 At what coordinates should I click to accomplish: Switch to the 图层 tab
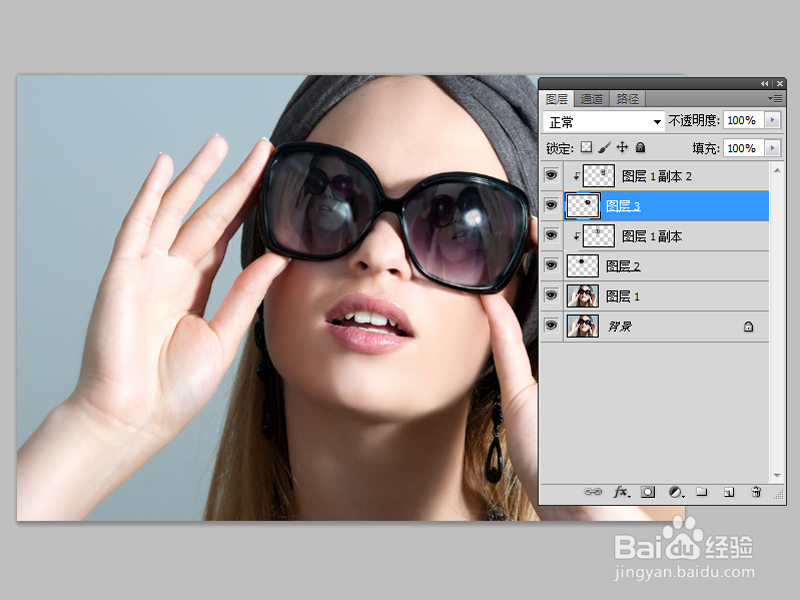(557, 99)
